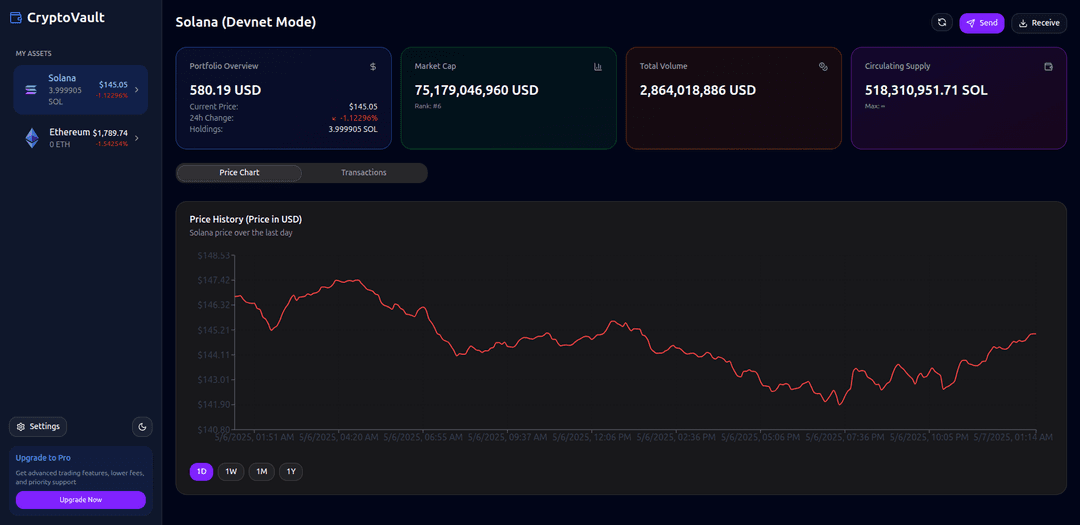1080x525 pixels.
Task: Click the bar chart icon in Market Cap card
Action: 598,67
